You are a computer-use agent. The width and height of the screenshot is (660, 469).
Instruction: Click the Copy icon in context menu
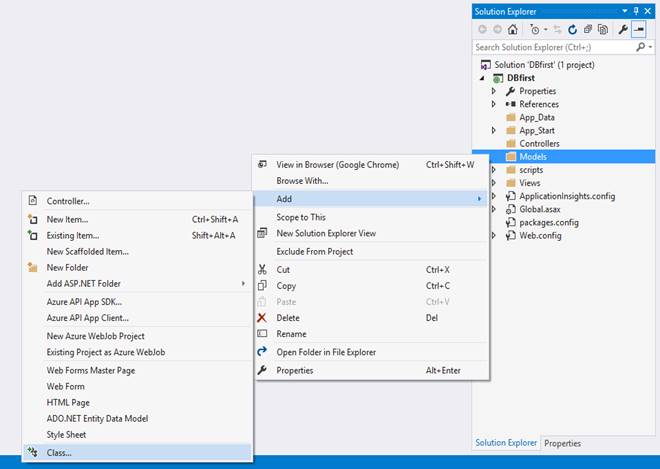262,285
